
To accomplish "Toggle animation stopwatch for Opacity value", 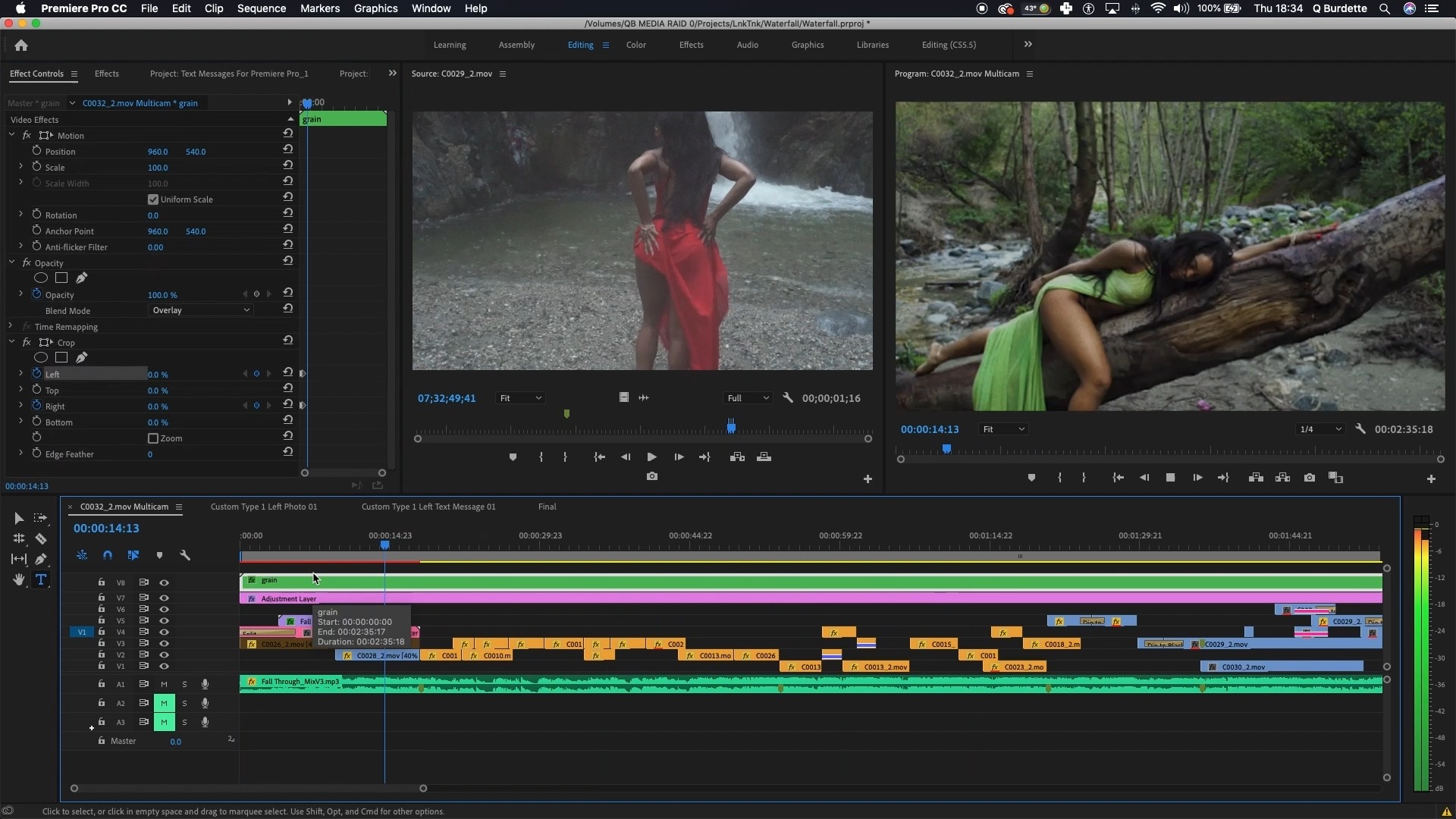I will click(36, 293).
